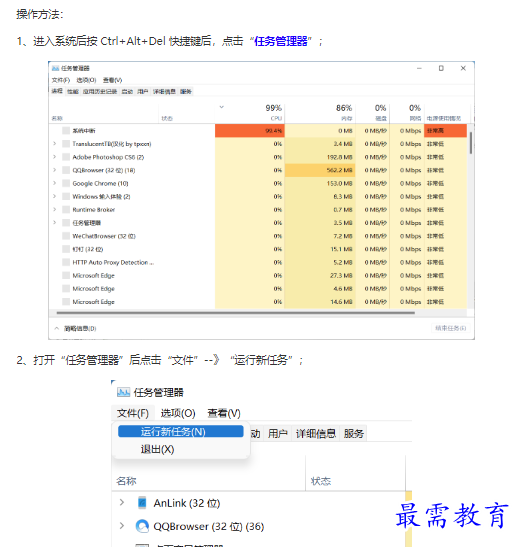Open 文件(F) menu in upper Task Manager
Screen dimensions: 517x547
61,80
